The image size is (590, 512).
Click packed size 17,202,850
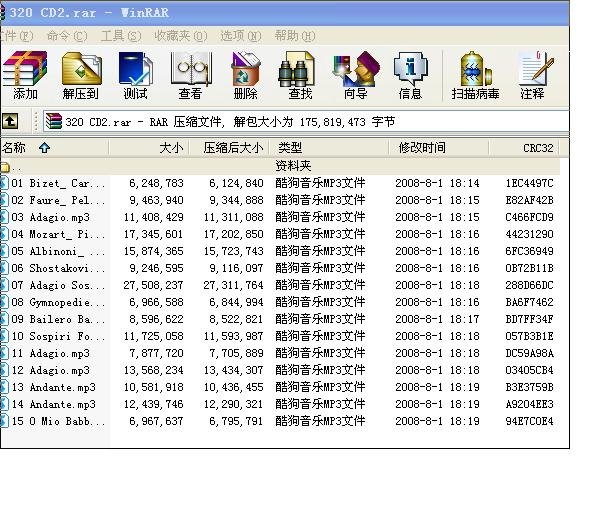point(233,234)
